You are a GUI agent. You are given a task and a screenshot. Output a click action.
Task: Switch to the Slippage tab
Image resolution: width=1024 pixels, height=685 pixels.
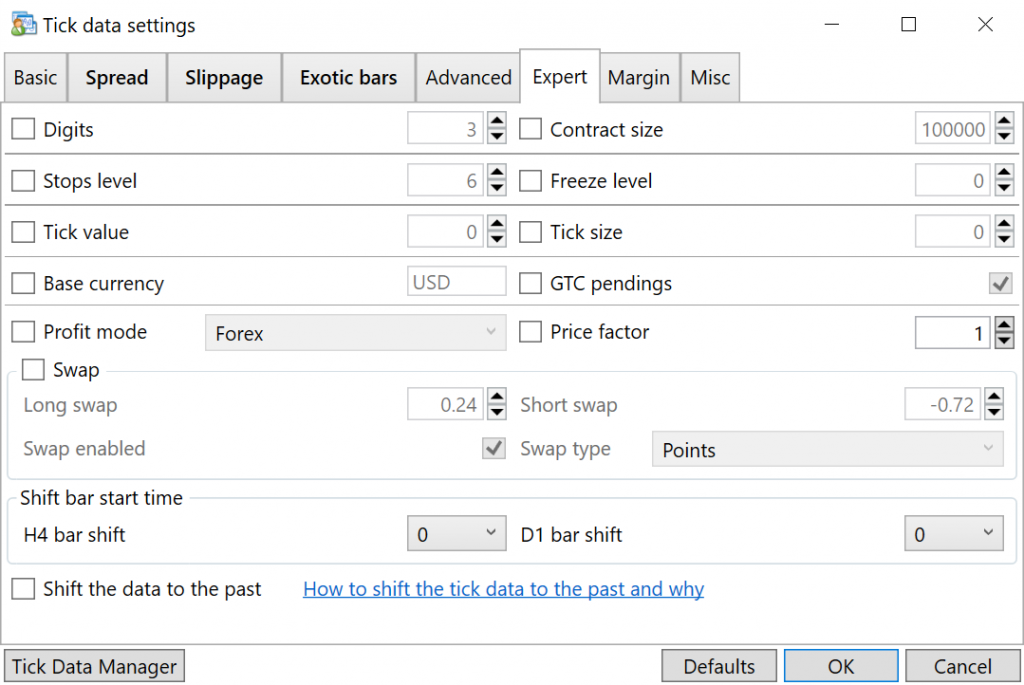click(x=224, y=78)
